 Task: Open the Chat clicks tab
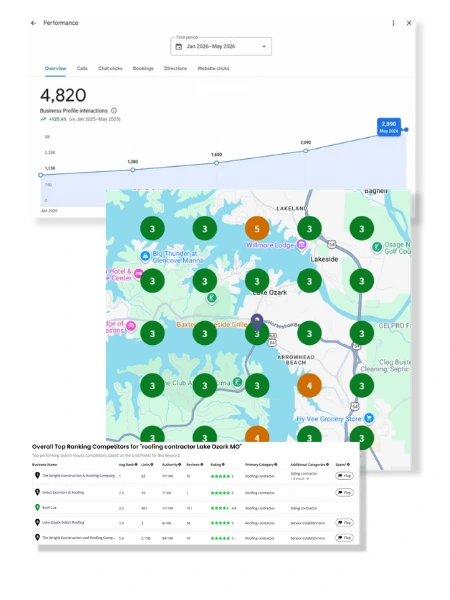click(110, 68)
